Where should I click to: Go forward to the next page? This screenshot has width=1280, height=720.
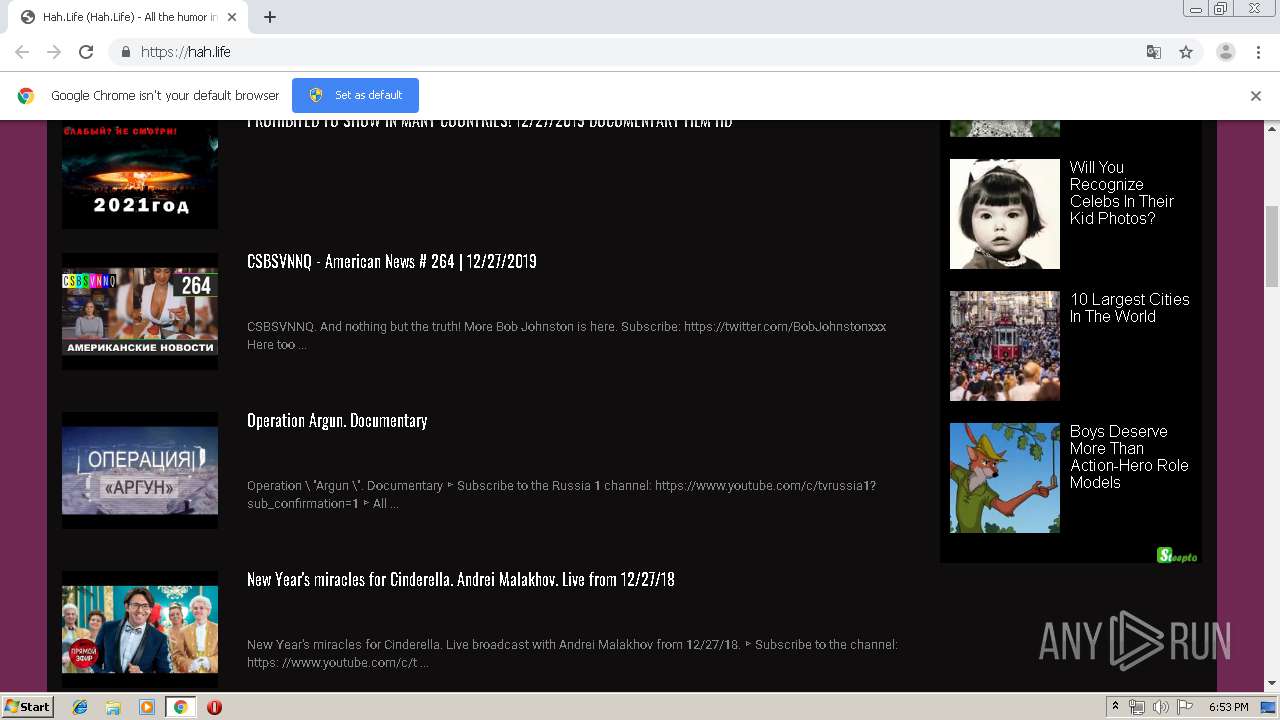(54, 52)
